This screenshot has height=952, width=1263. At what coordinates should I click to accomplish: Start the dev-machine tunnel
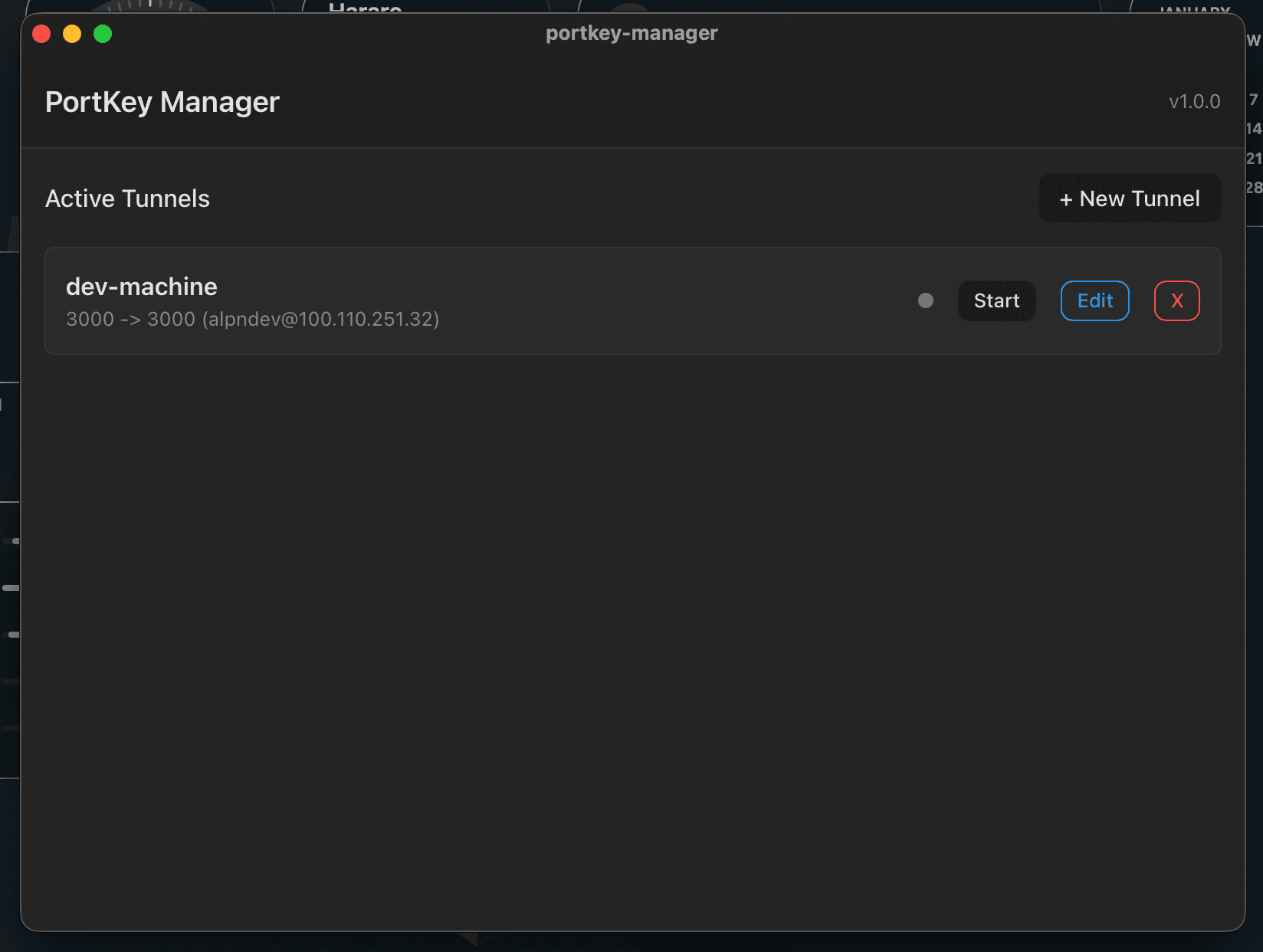996,300
